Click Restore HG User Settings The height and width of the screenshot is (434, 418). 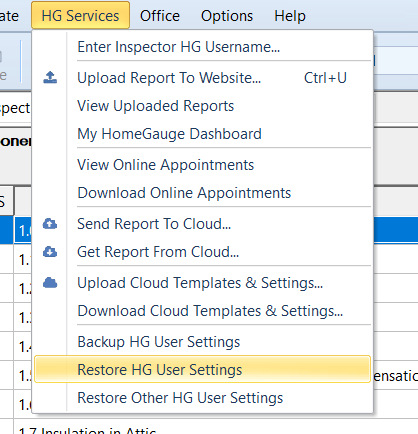[x=203, y=369]
